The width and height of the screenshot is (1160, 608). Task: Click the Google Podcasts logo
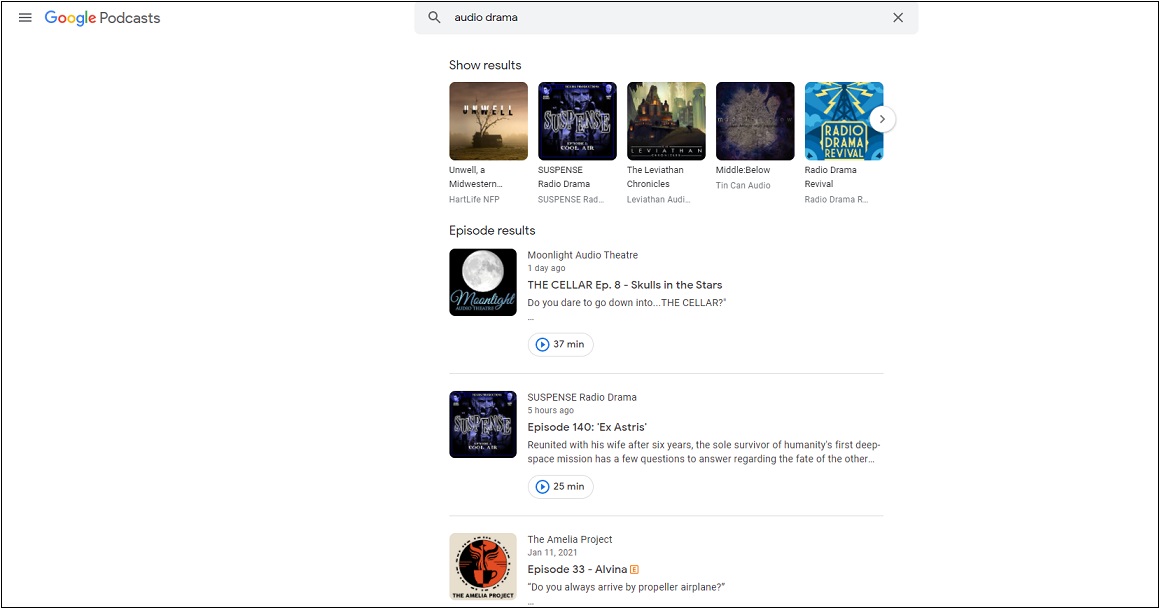(102, 18)
